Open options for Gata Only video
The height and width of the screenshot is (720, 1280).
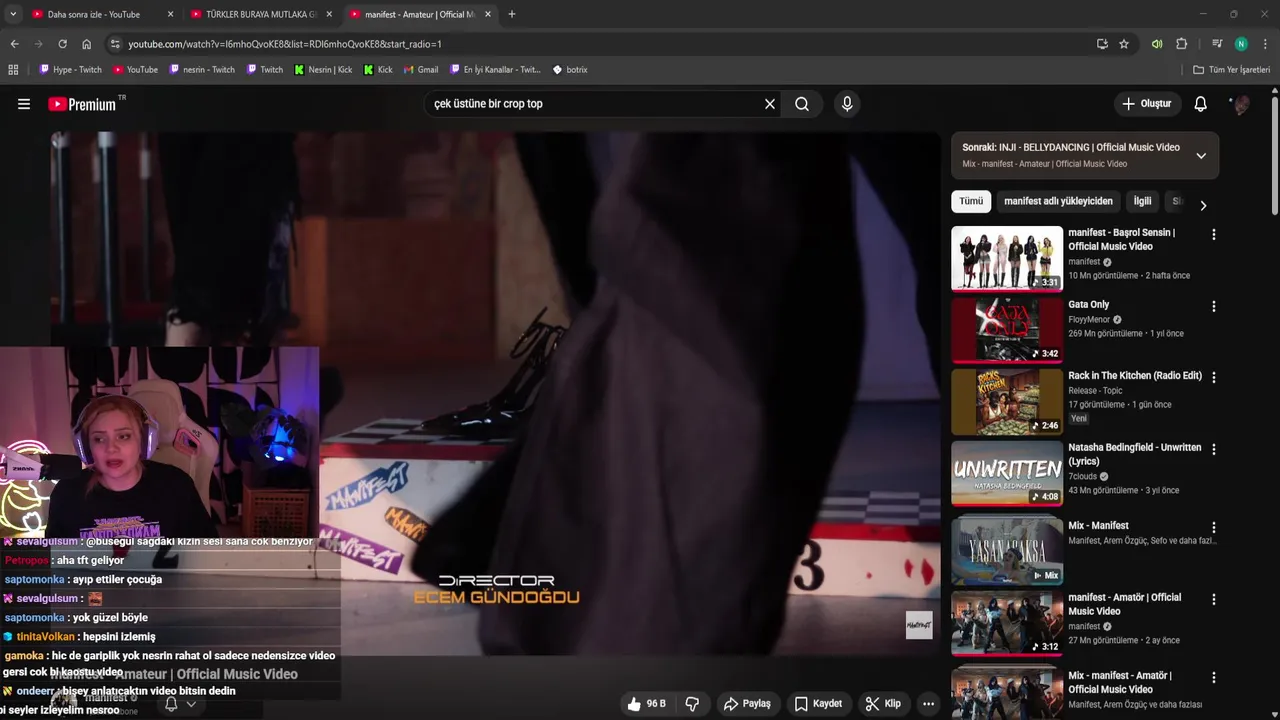click(1214, 306)
